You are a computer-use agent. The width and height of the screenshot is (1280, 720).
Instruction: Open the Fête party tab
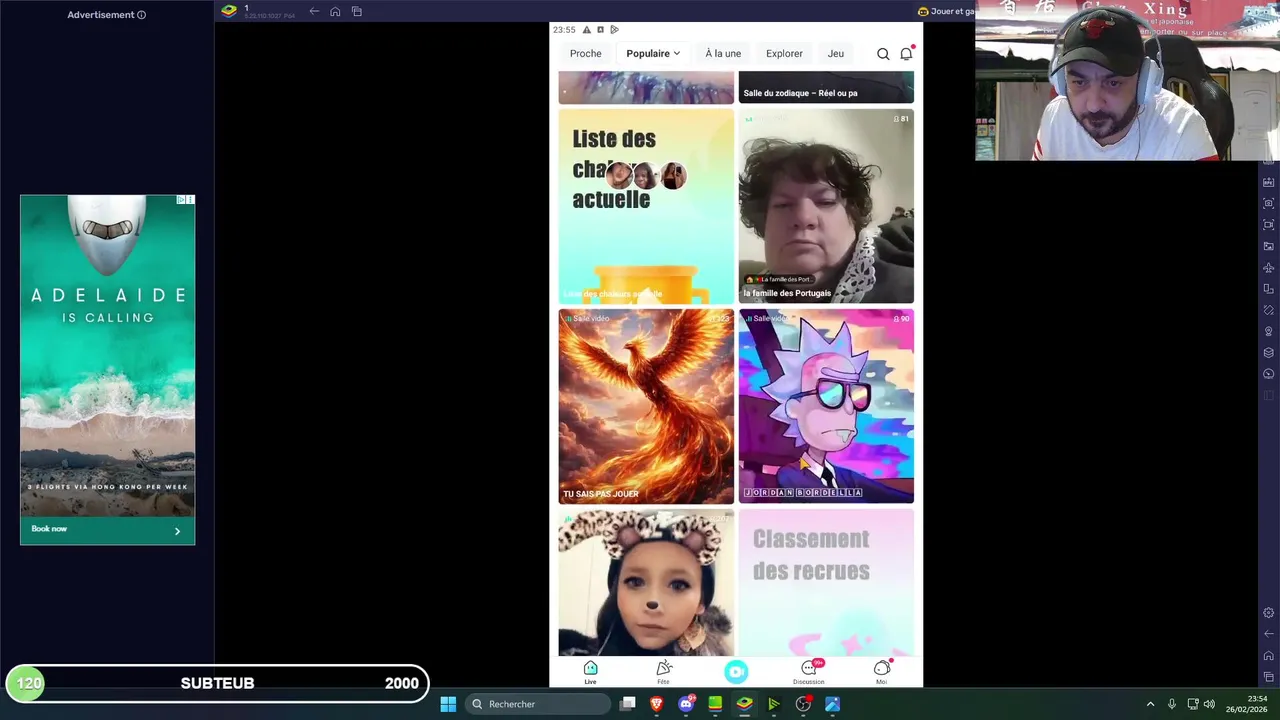tap(663, 672)
